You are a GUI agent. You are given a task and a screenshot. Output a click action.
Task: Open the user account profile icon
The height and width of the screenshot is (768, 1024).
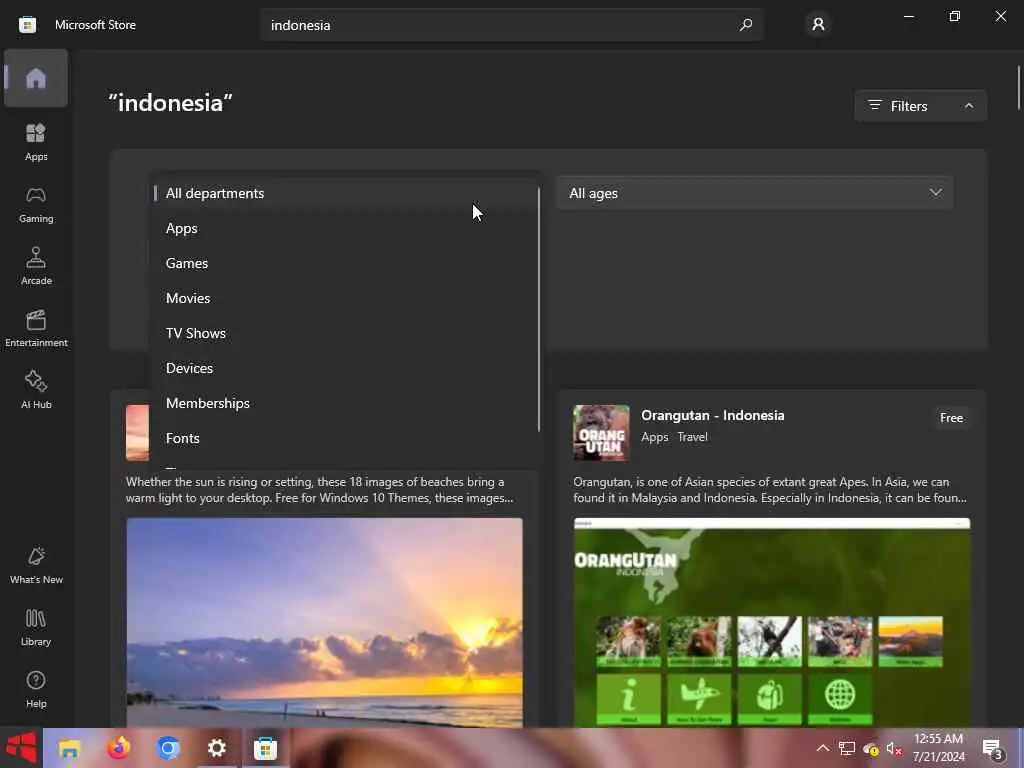(818, 25)
